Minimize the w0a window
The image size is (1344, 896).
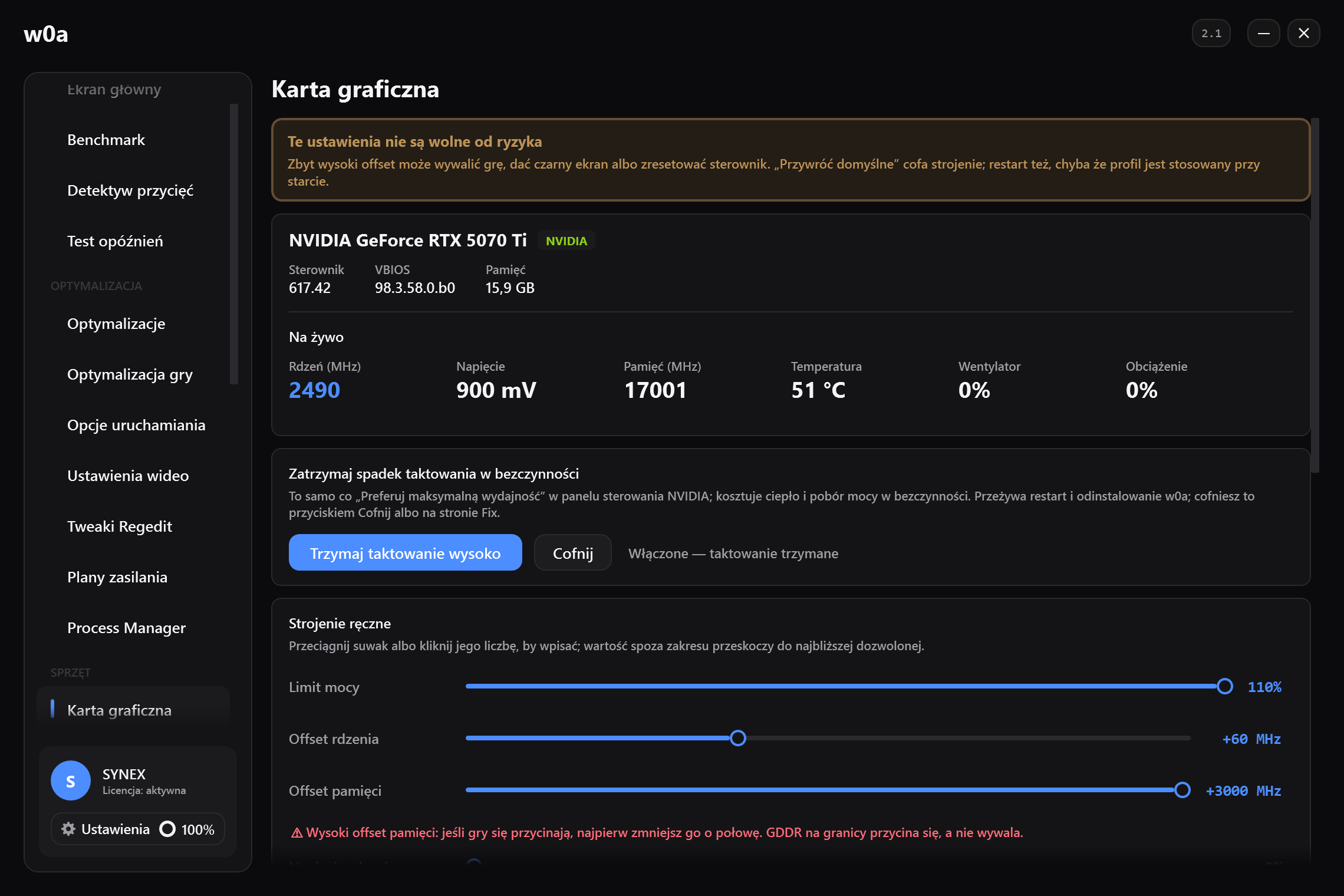point(1263,34)
